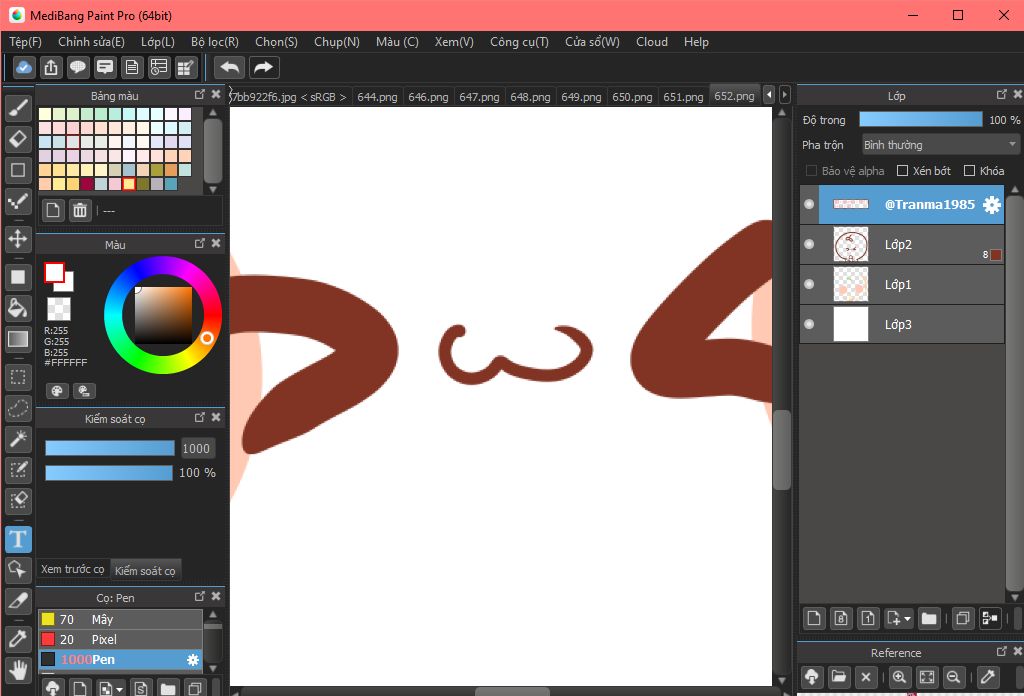The height and width of the screenshot is (696, 1024).
Task: Pop out the Bảng màu panel
Action: click(200, 95)
